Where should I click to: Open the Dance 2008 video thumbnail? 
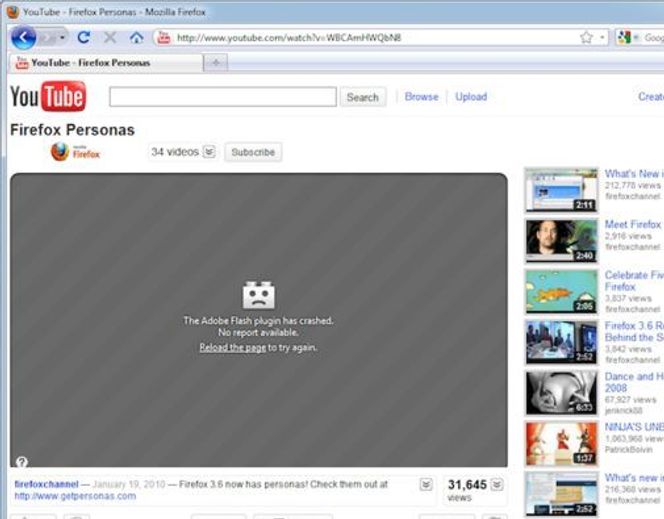click(561, 393)
